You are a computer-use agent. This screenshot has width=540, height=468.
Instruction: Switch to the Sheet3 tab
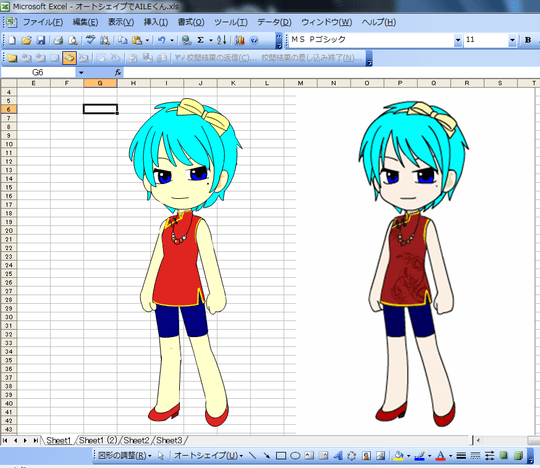click(x=169, y=440)
